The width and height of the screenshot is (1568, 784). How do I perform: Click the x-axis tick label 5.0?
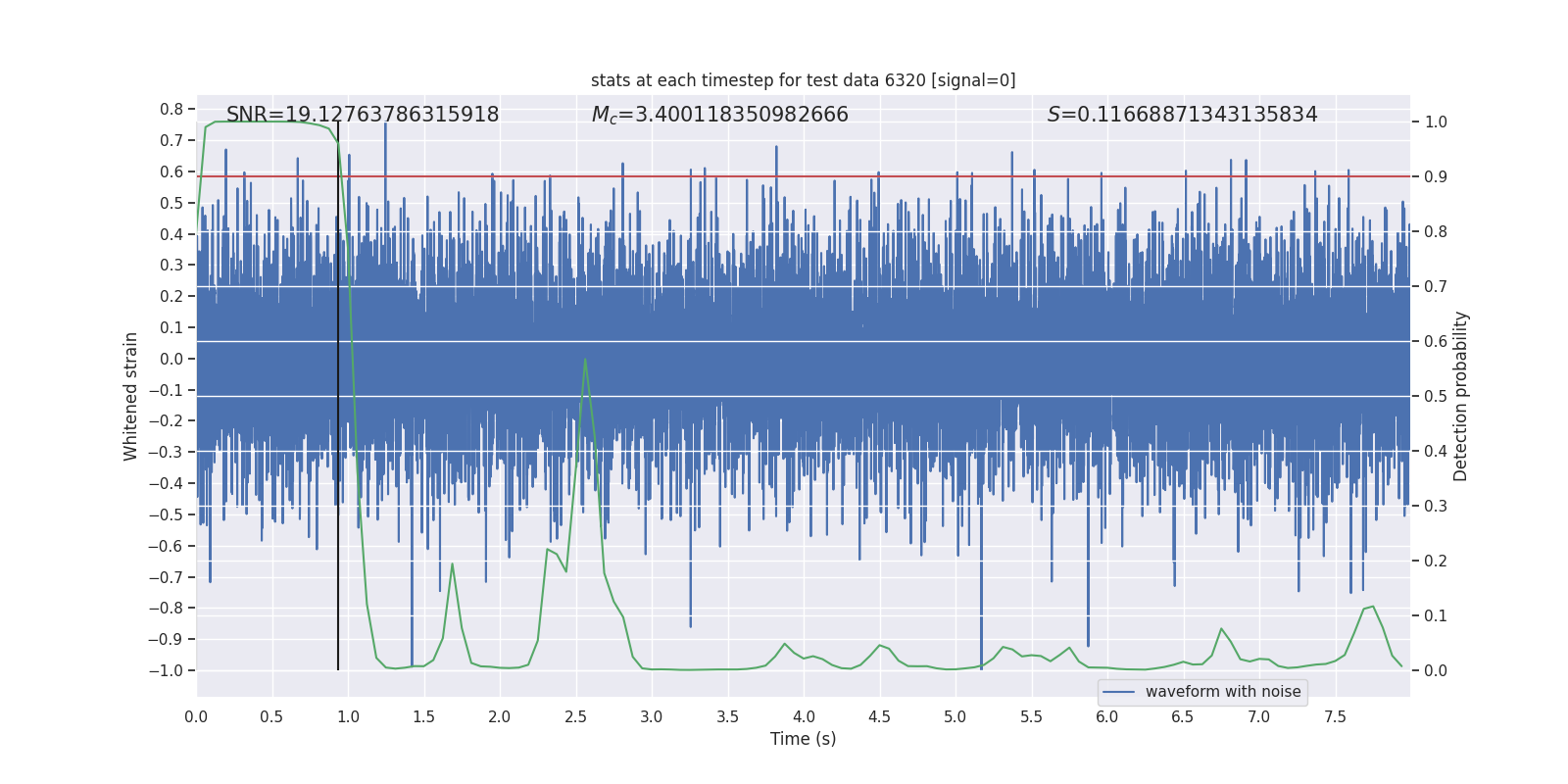pos(955,717)
